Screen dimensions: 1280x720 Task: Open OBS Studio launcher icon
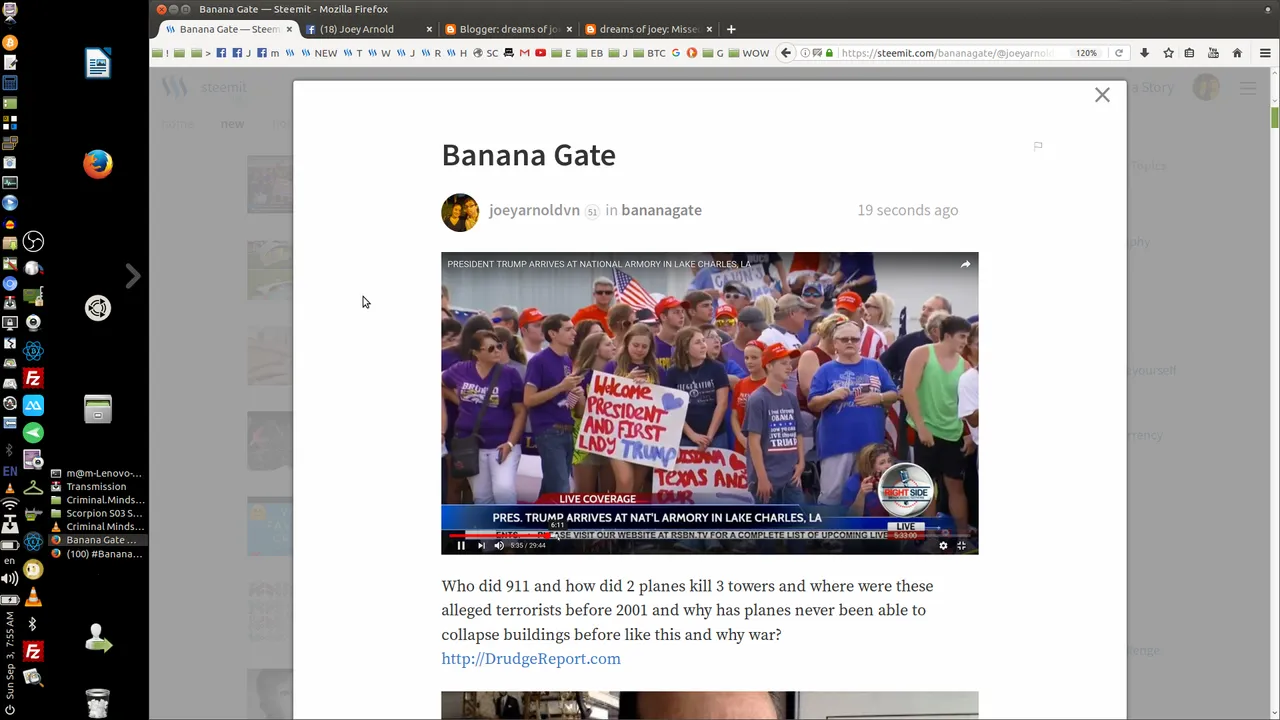pyautogui.click(x=33, y=242)
